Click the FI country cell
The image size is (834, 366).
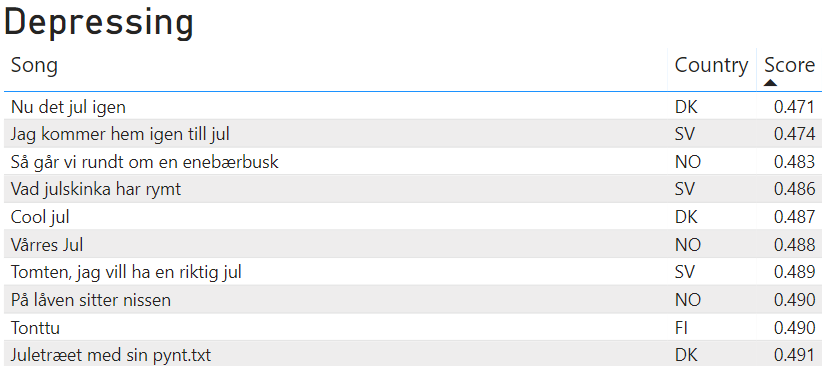681,328
